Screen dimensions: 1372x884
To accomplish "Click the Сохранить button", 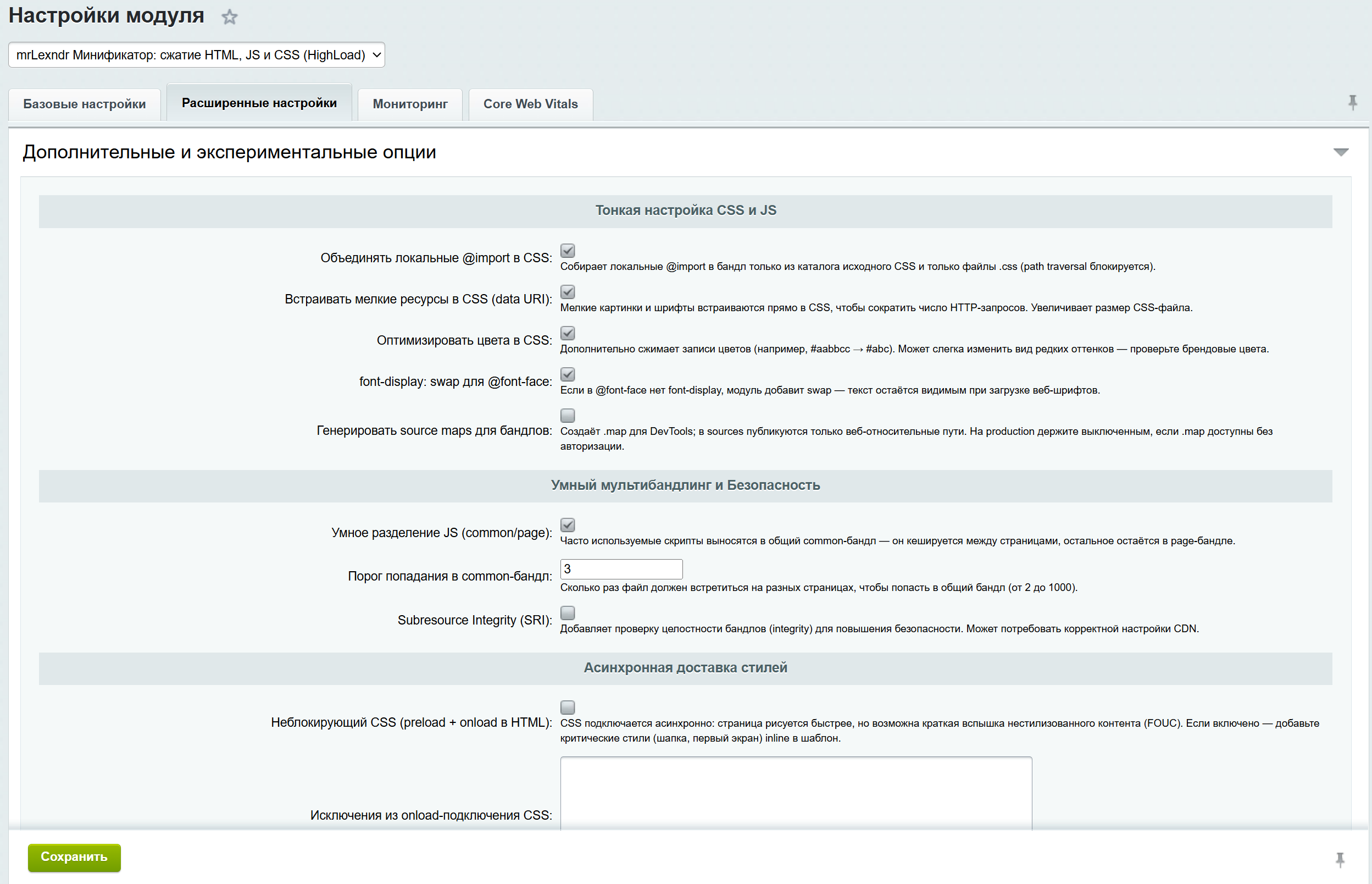I will pyautogui.click(x=74, y=857).
